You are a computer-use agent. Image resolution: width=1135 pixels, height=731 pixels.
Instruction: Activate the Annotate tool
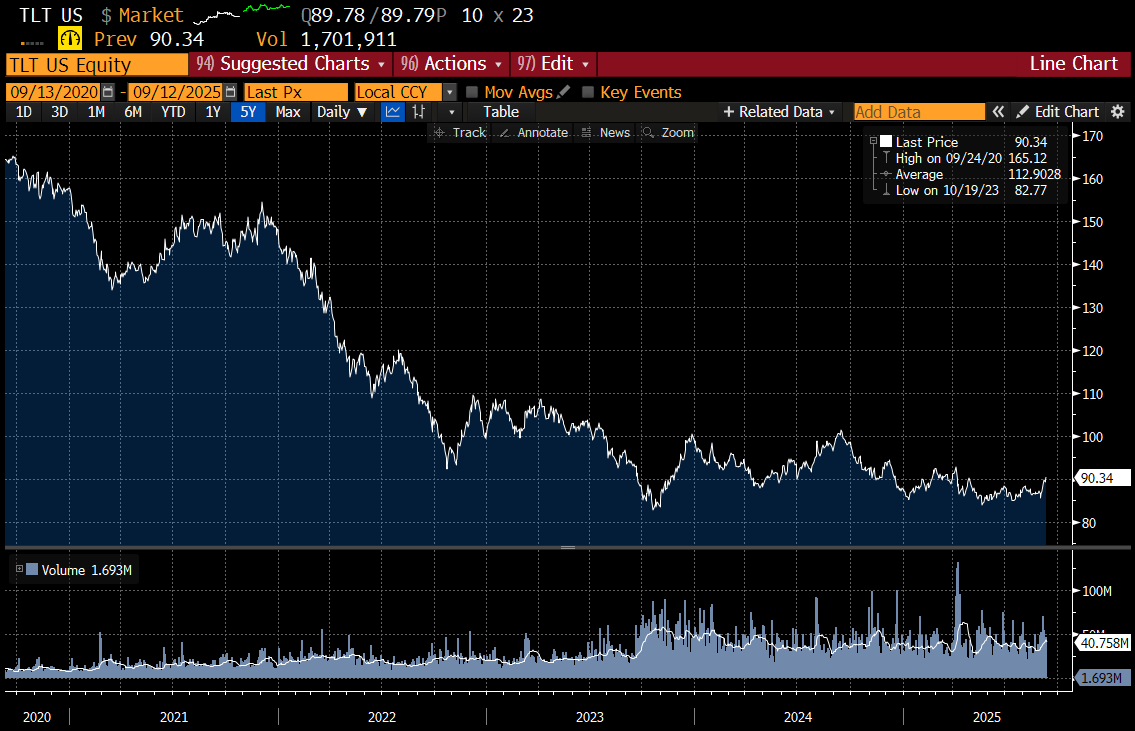533,132
